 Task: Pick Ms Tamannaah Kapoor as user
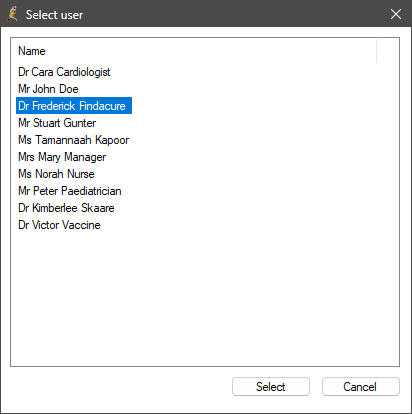(73, 140)
